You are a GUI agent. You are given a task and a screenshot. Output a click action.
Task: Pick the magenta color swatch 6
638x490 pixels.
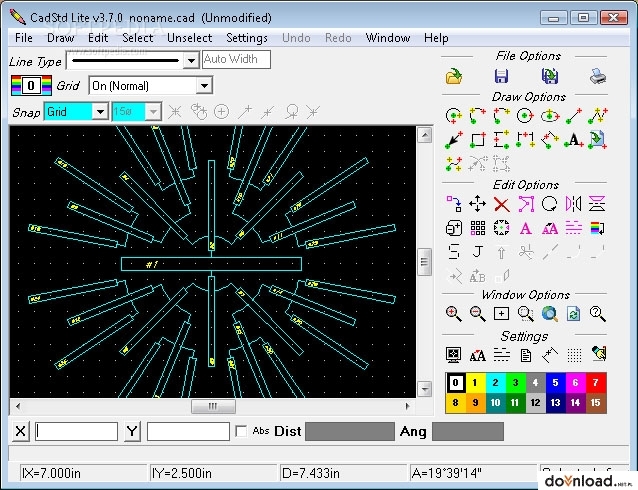click(x=575, y=383)
